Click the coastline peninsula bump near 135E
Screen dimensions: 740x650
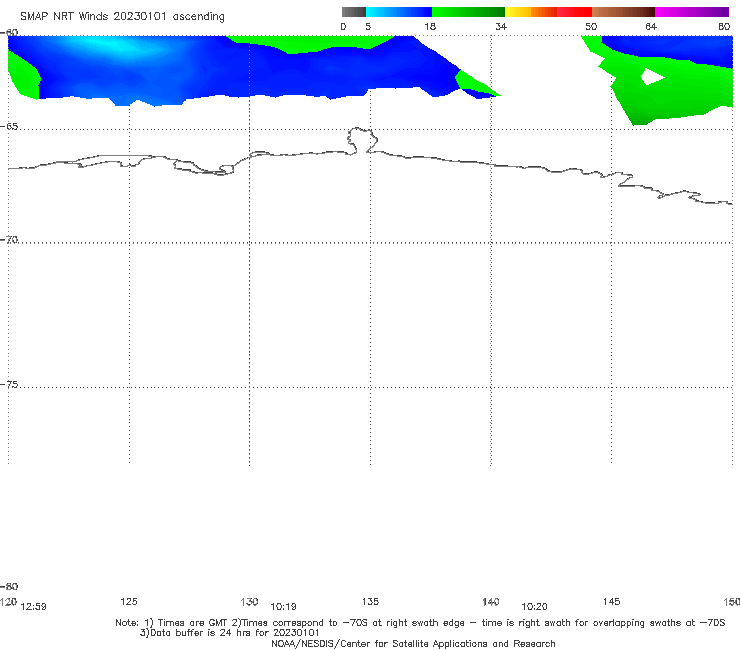tap(362, 140)
